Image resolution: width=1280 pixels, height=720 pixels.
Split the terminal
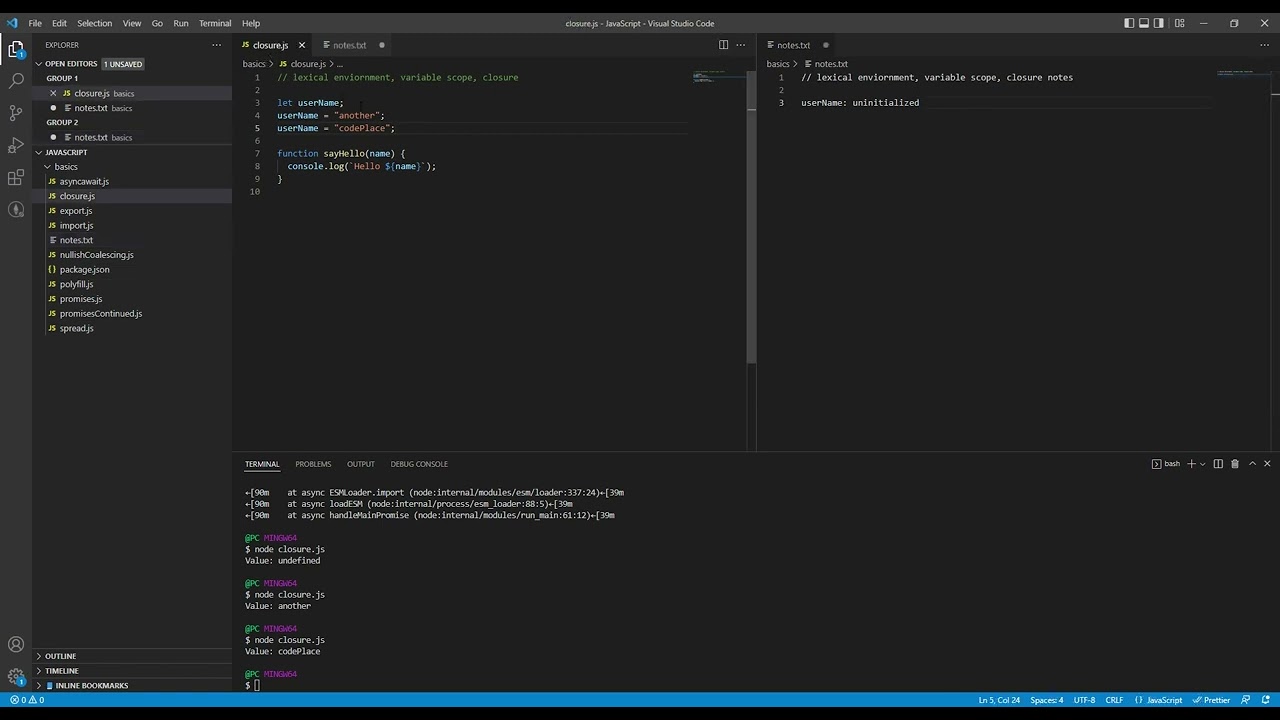pyautogui.click(x=1218, y=464)
